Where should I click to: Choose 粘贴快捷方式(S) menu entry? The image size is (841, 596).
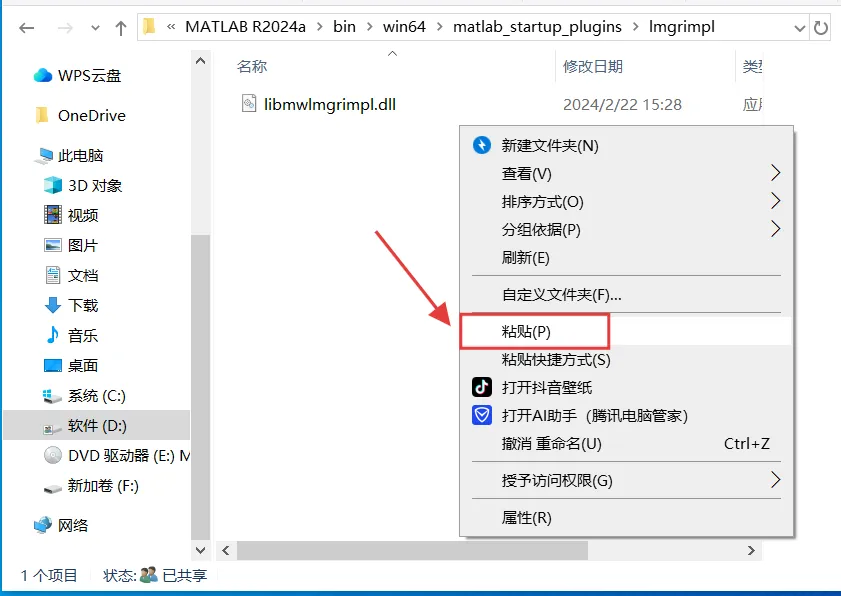[626, 359]
